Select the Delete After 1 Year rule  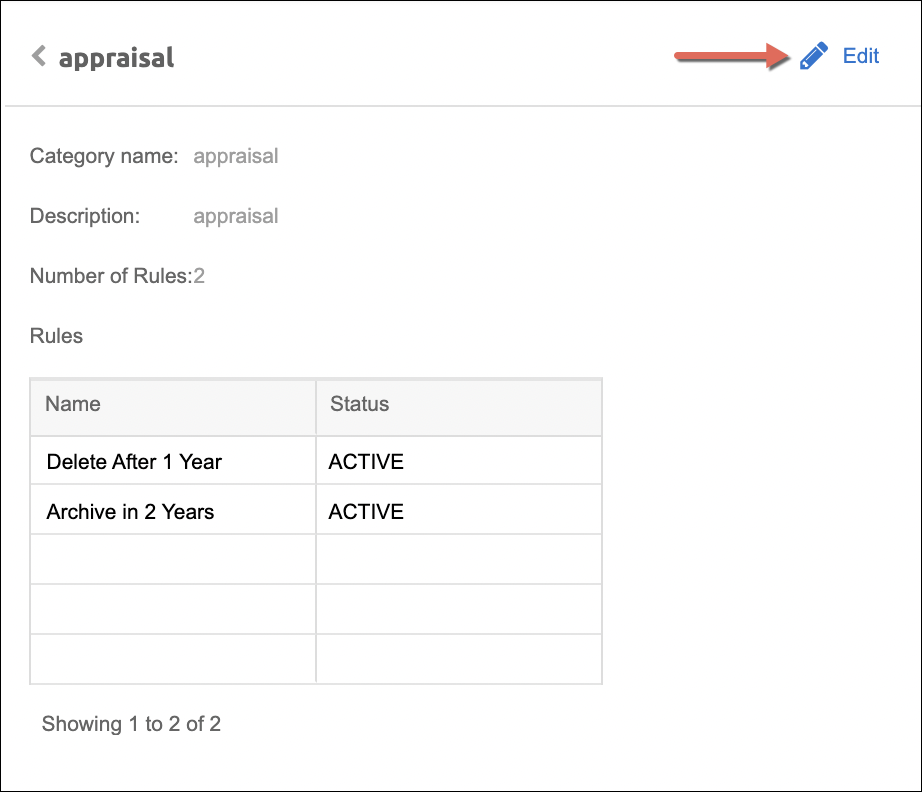[134, 462]
